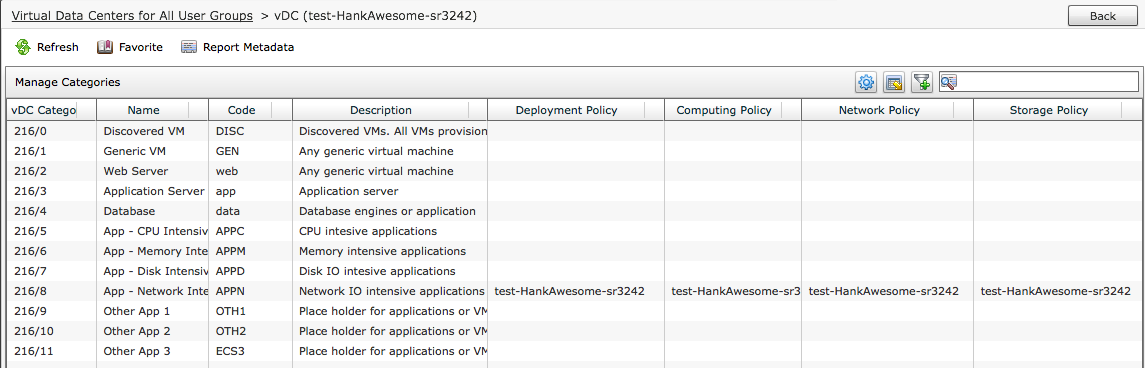
Task: Click the Report Metadata icon
Action: pyautogui.click(x=189, y=47)
